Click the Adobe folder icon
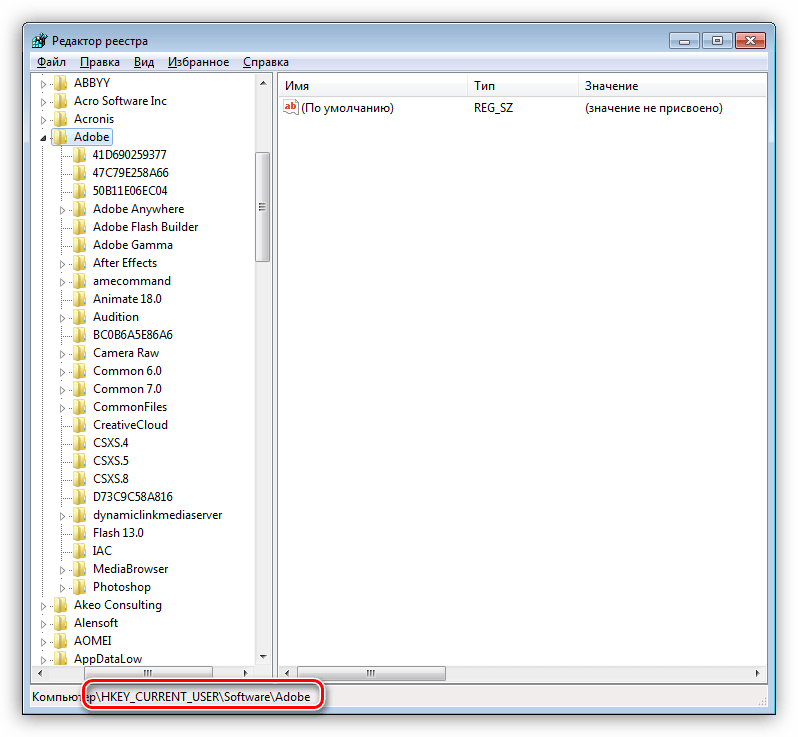The image size is (798, 737). click(61, 137)
